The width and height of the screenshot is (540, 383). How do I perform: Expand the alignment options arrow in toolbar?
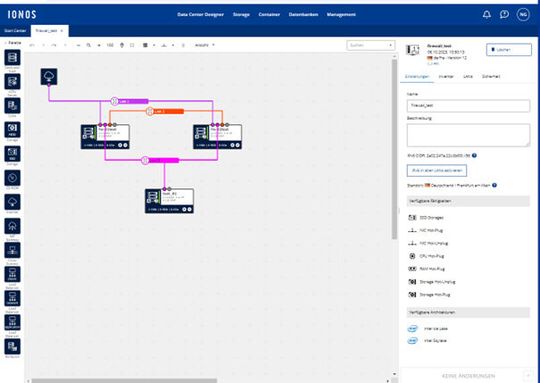point(173,45)
